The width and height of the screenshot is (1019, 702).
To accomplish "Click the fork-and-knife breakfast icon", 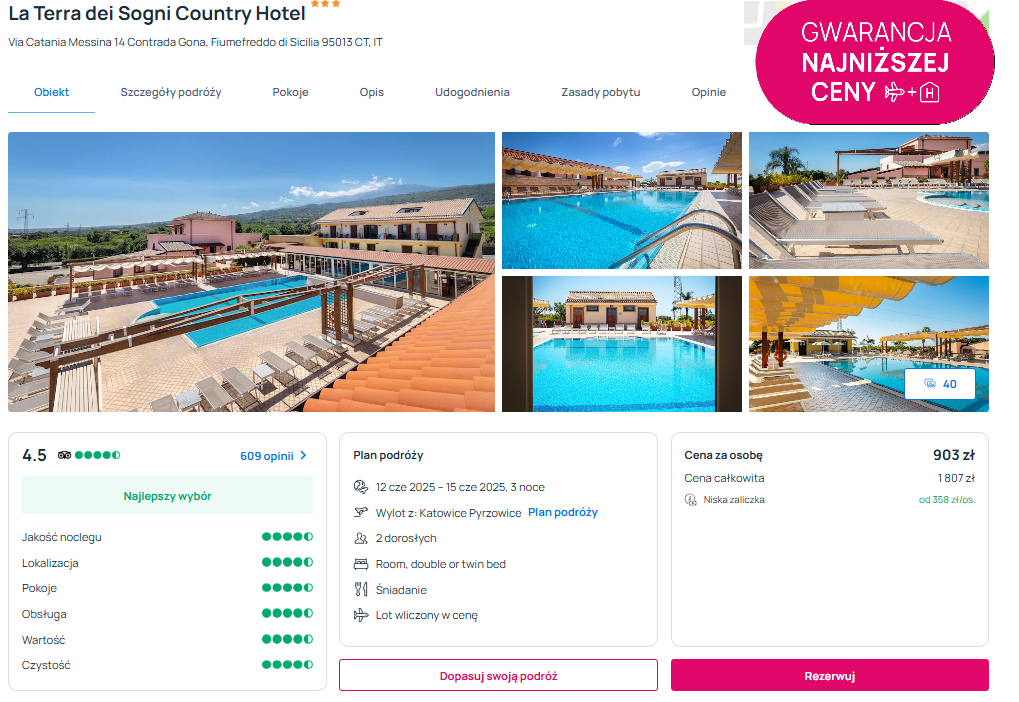I will [361, 590].
